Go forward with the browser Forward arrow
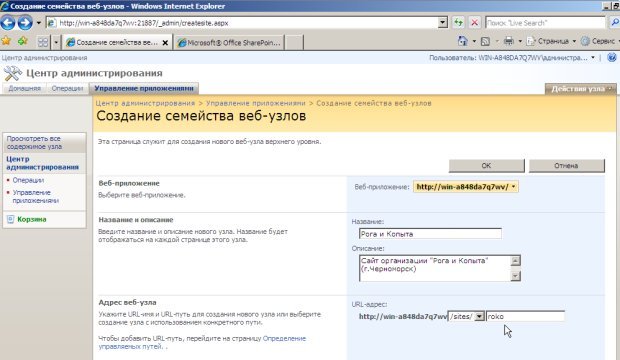 tap(25, 23)
